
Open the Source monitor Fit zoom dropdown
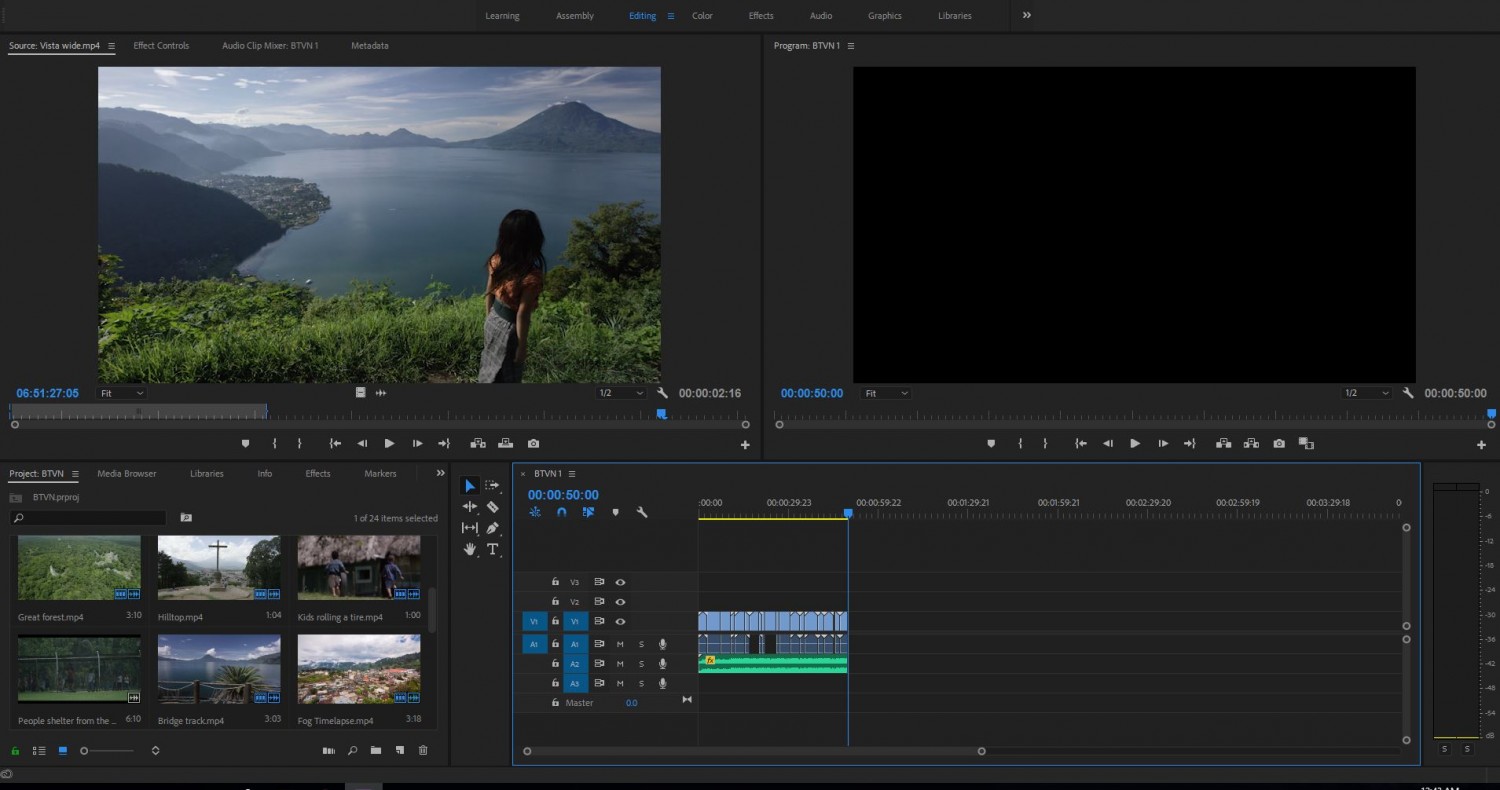pyautogui.click(x=122, y=393)
